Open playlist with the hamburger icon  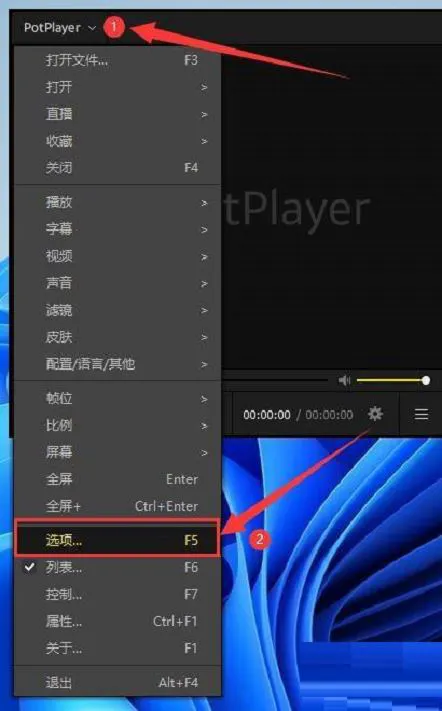[x=421, y=414]
